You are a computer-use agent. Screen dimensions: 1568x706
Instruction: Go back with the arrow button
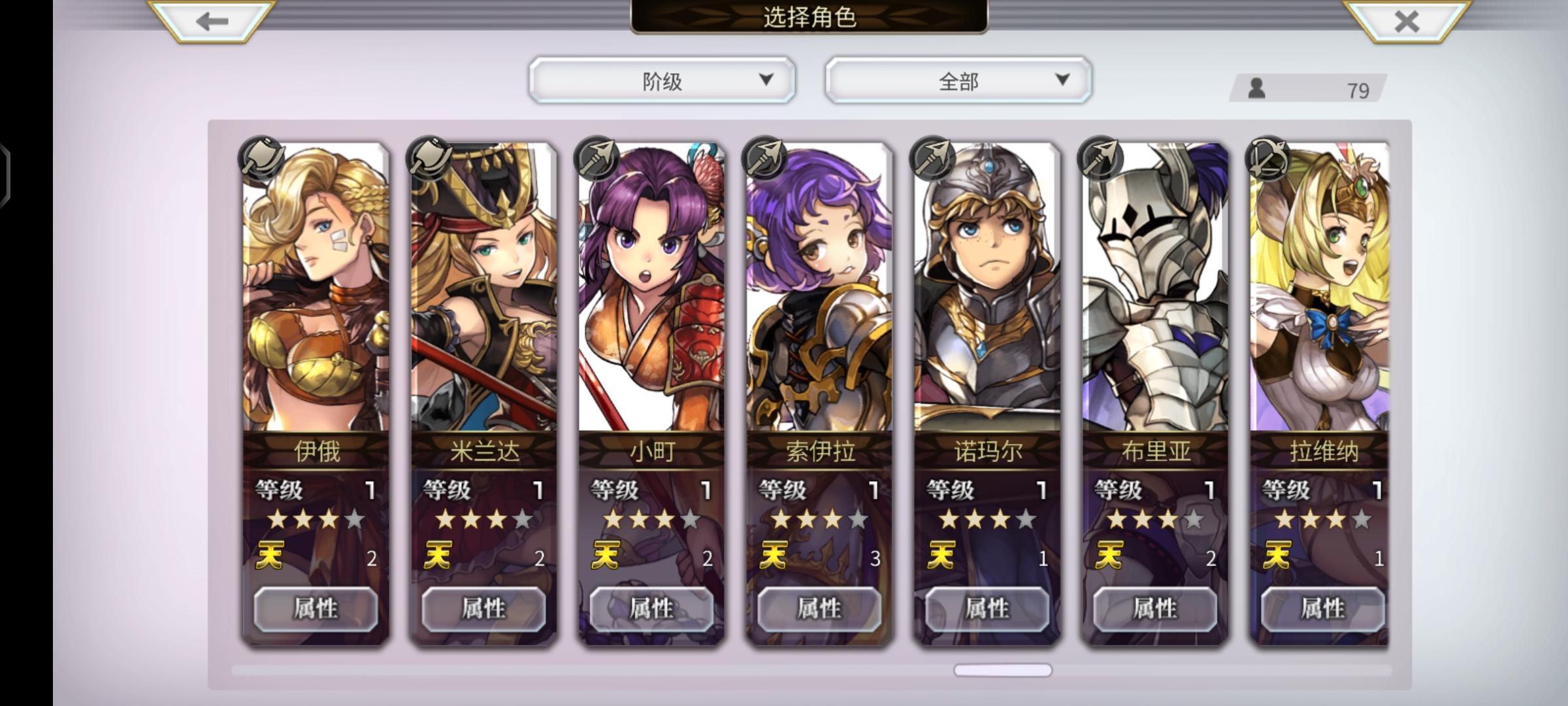212,21
